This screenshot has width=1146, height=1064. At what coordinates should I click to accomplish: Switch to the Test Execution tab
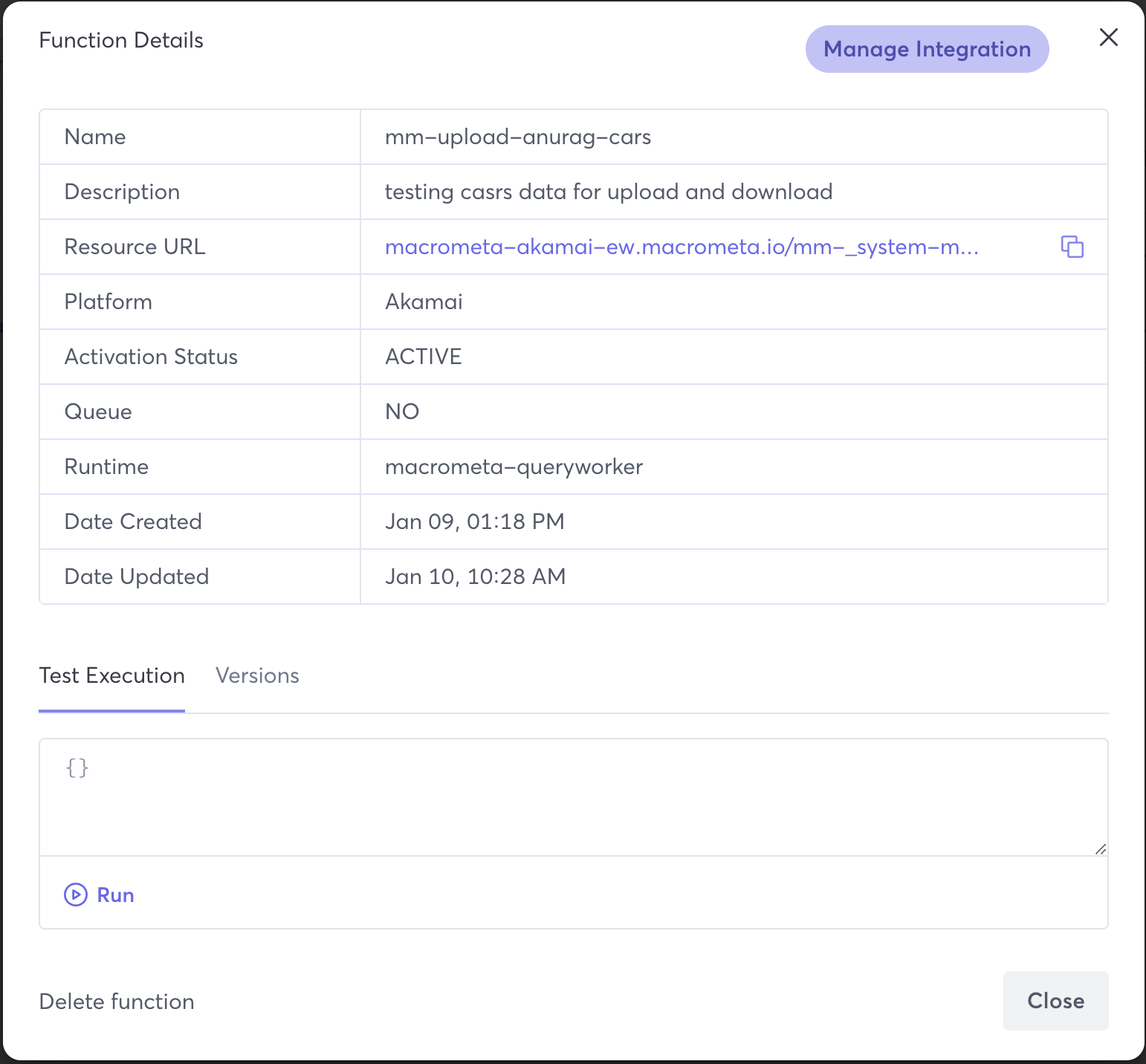(x=111, y=675)
